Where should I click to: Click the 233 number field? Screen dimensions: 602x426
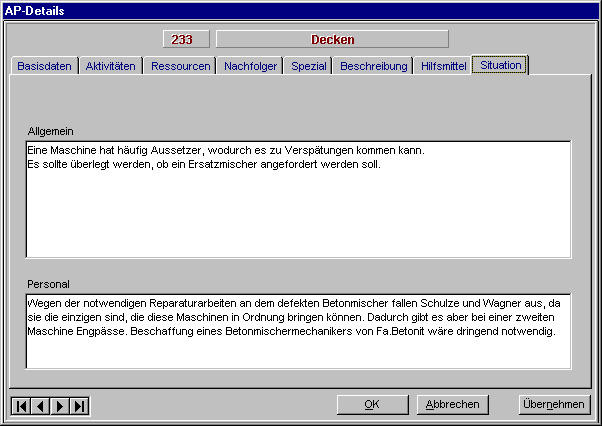(x=185, y=40)
